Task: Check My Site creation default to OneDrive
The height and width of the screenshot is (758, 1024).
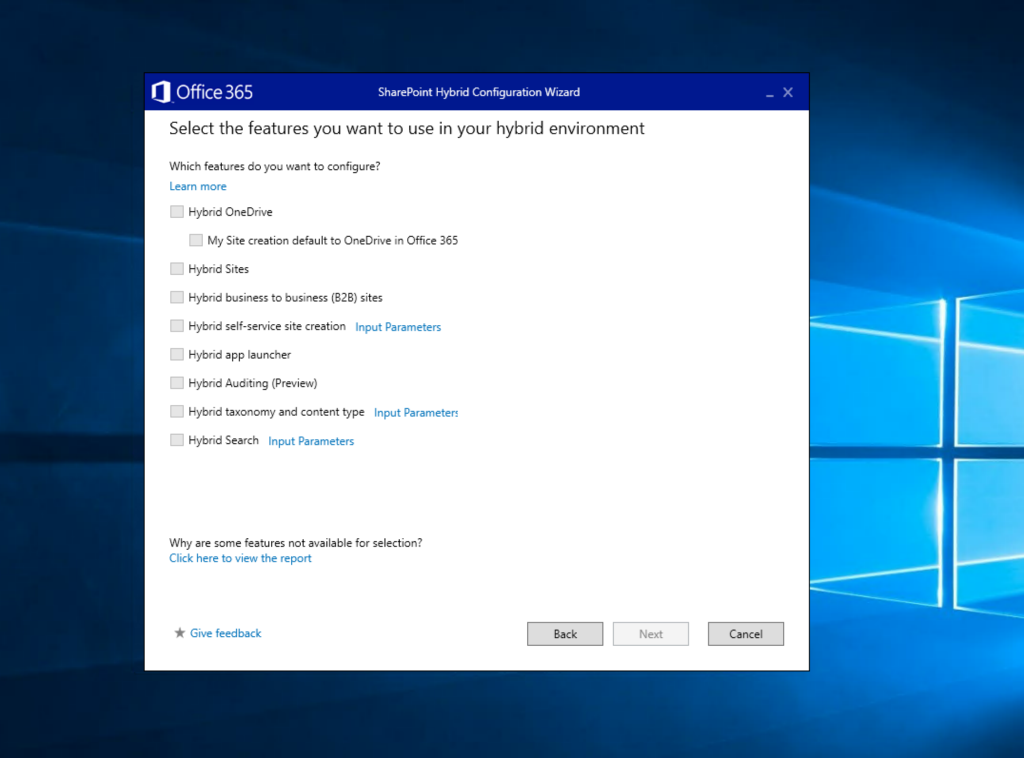Action: [x=195, y=240]
